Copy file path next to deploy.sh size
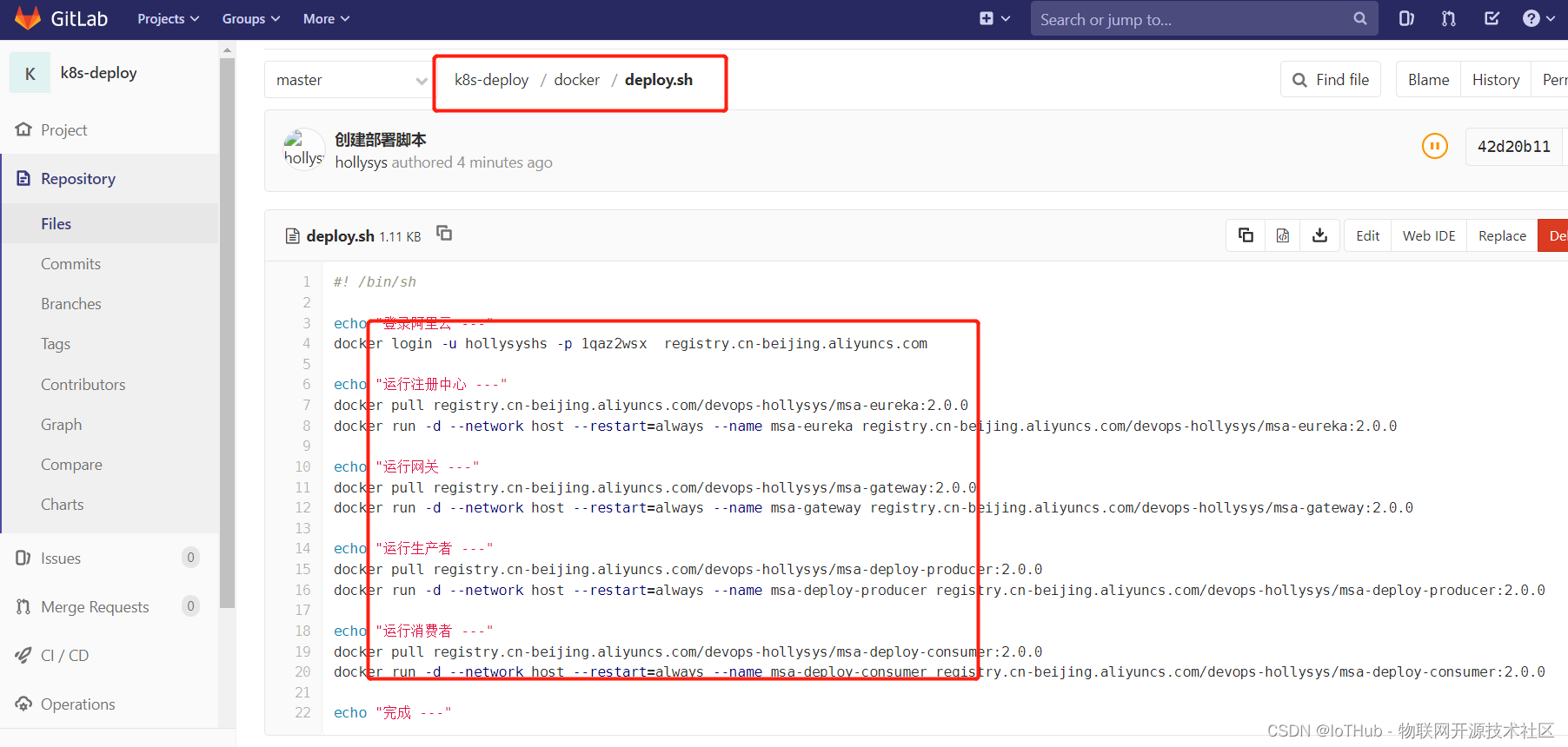 click(x=444, y=233)
